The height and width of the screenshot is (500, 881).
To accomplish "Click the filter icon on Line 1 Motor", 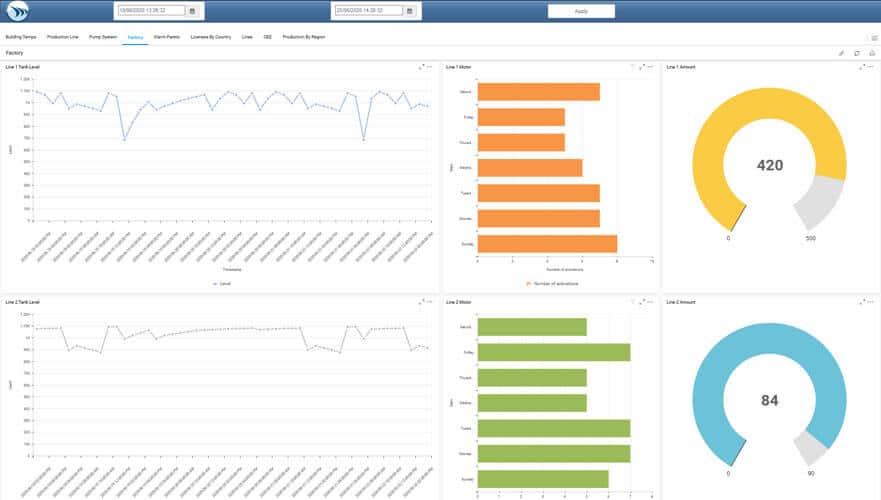I will [x=632, y=67].
